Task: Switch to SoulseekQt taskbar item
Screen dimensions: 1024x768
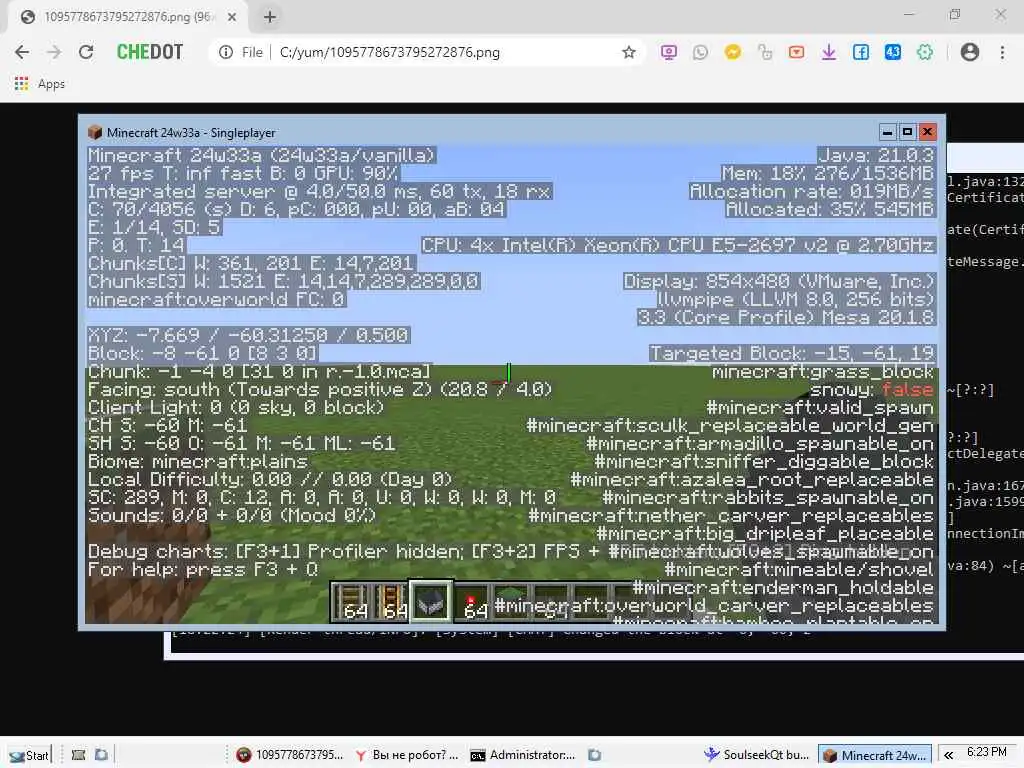Action: 757,755
